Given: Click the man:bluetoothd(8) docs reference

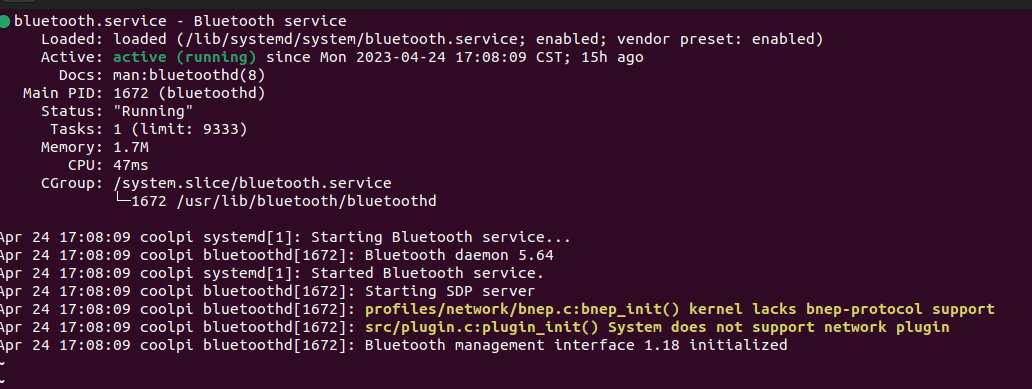Looking at the screenshot, I should (x=189, y=75).
